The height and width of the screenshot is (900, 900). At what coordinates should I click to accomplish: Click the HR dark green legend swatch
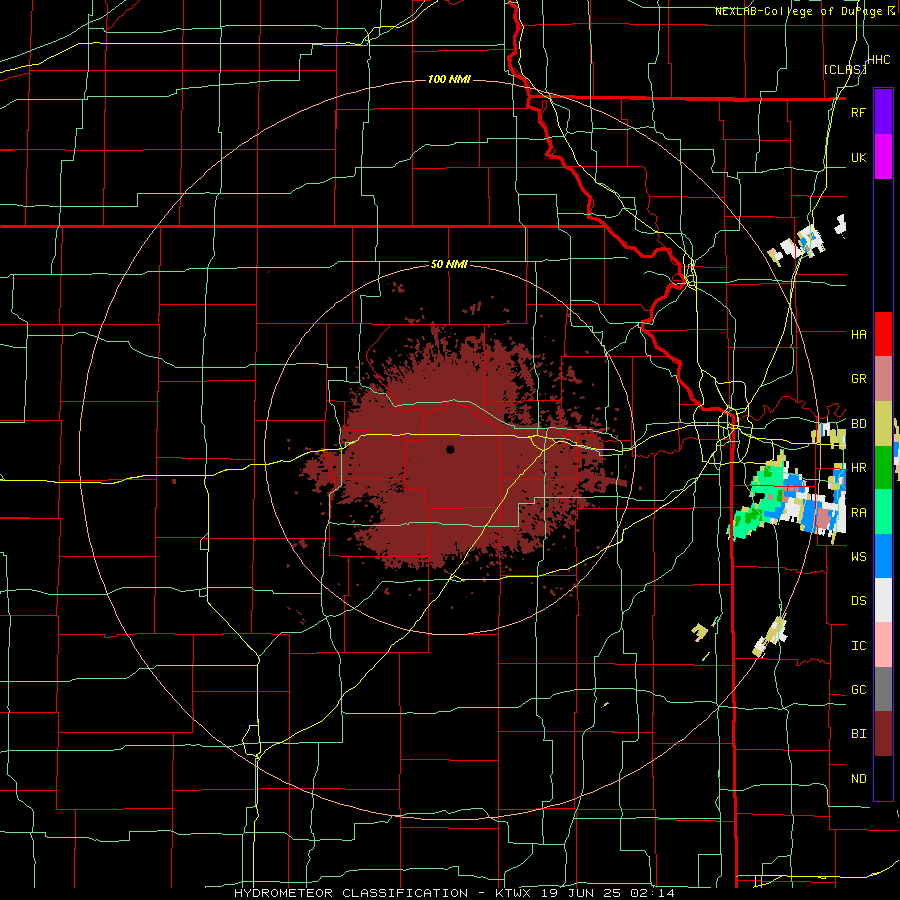pos(883,468)
